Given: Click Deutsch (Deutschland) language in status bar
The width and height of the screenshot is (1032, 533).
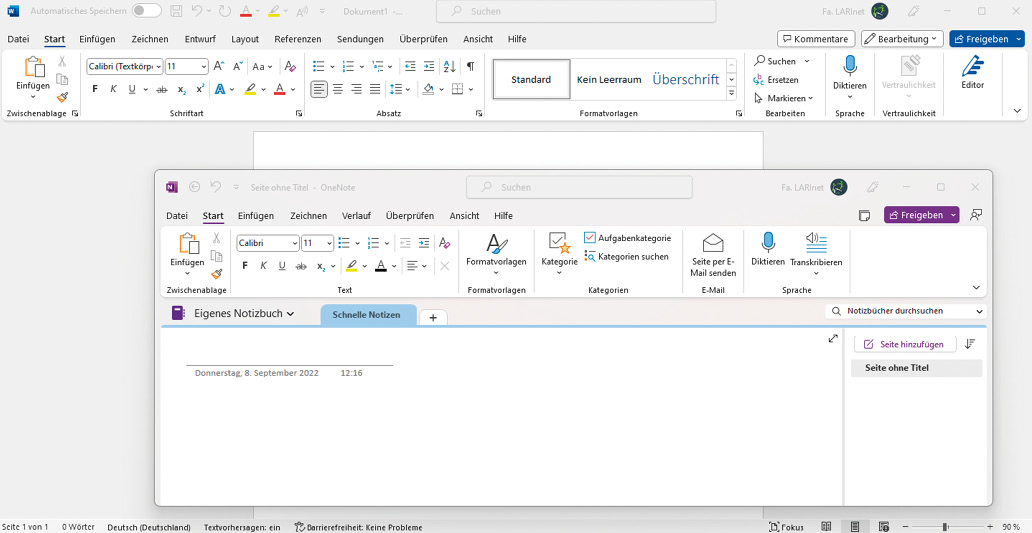Looking at the screenshot, I should click(x=149, y=527).
